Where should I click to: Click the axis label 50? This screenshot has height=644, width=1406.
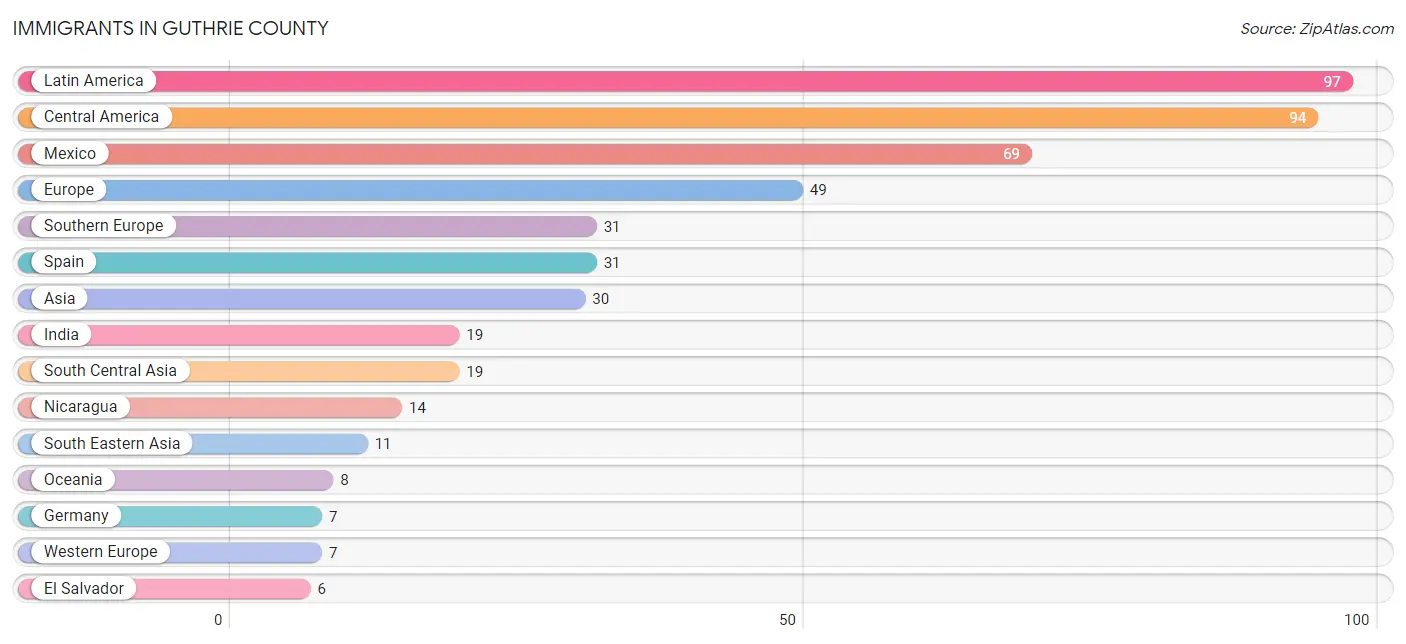pos(788,620)
